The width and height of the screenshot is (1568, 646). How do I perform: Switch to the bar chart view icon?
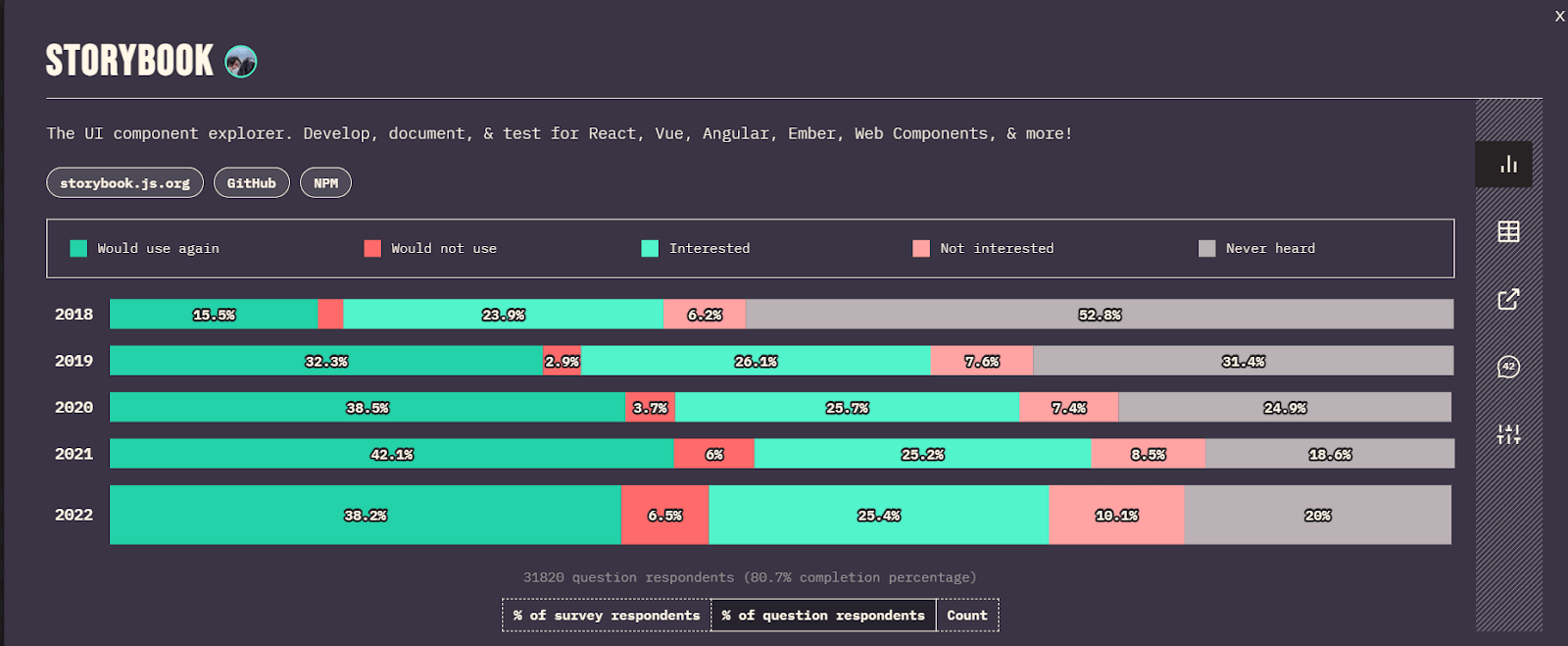click(1508, 165)
